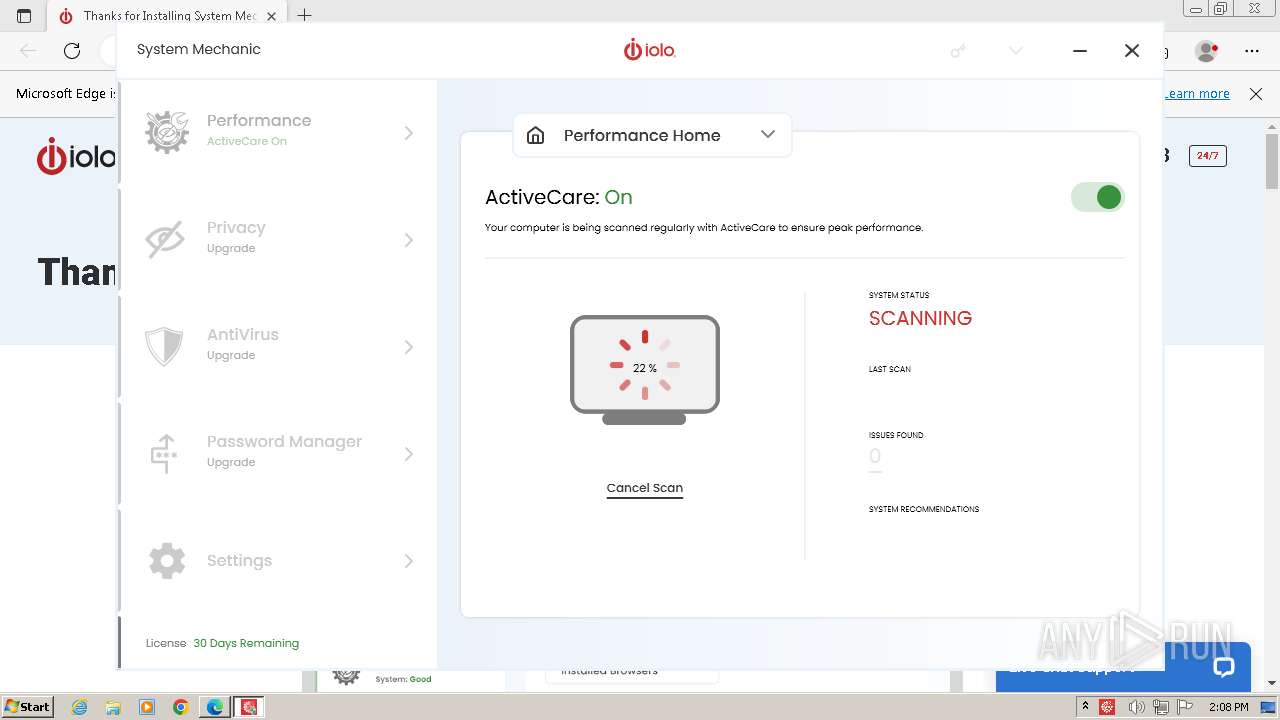Image resolution: width=1280 pixels, height=720 pixels.
Task: Turn off the ActiveCare toggle switch
Action: [x=1098, y=197]
